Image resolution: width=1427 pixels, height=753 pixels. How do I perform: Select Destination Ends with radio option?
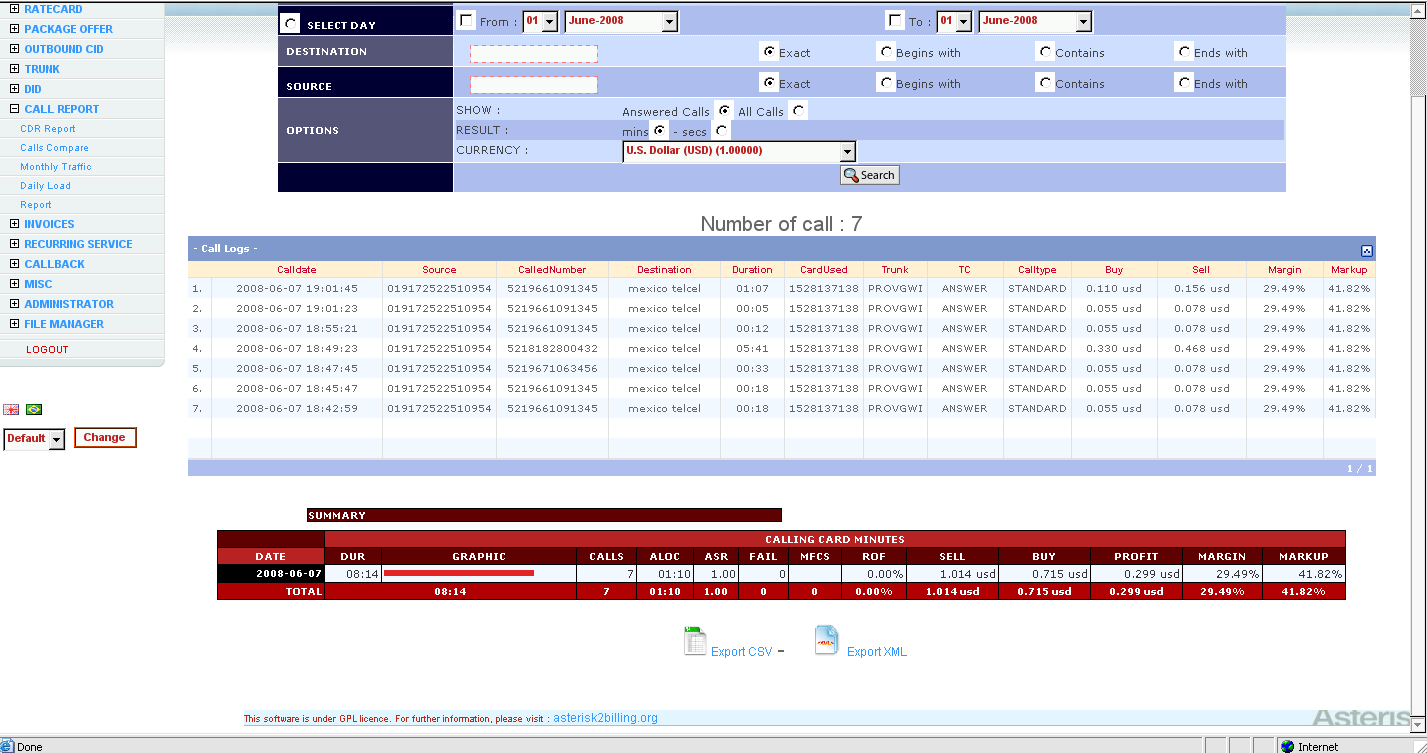[1185, 51]
